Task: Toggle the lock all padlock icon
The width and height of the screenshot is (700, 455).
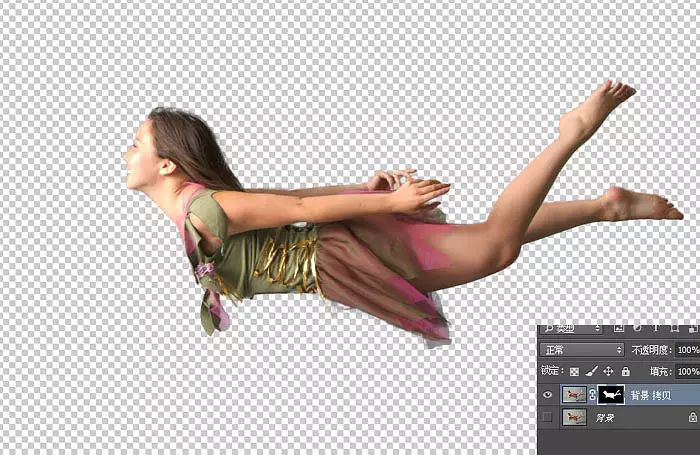Action: point(625,371)
